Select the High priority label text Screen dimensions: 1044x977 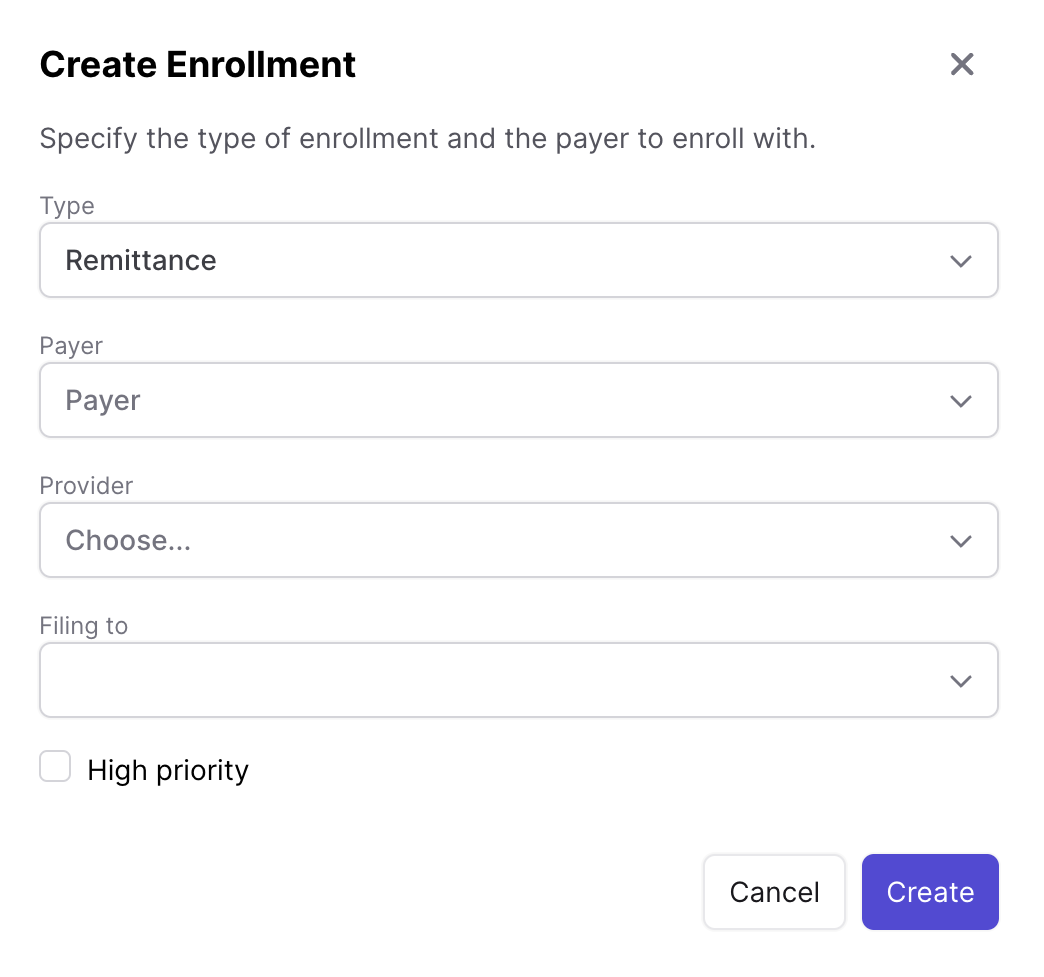tap(168, 769)
